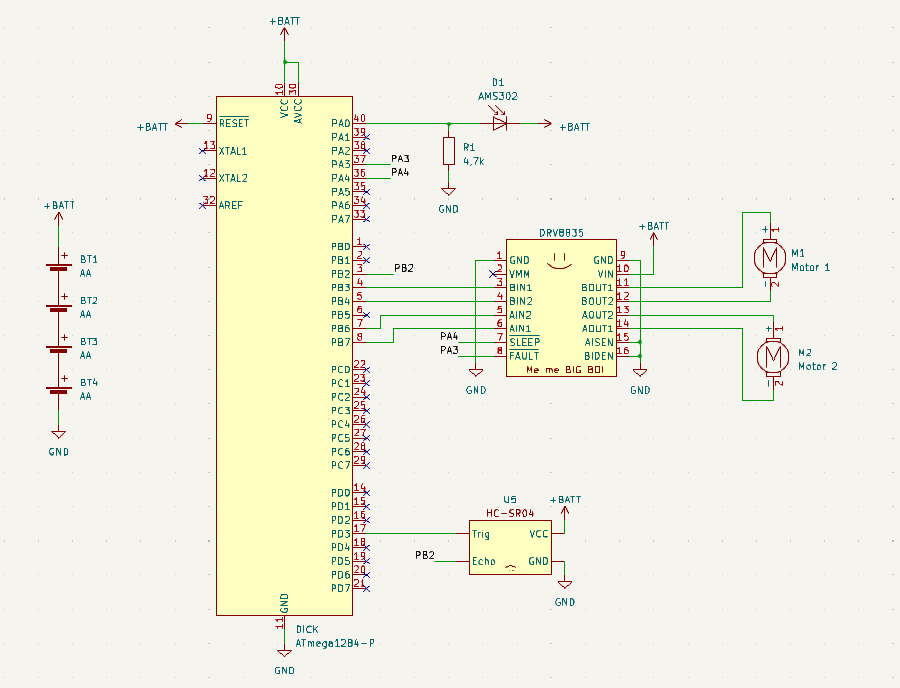Click the D1 AM5302 photodiode symbol
This screenshot has height=688, width=900.
[500, 123]
